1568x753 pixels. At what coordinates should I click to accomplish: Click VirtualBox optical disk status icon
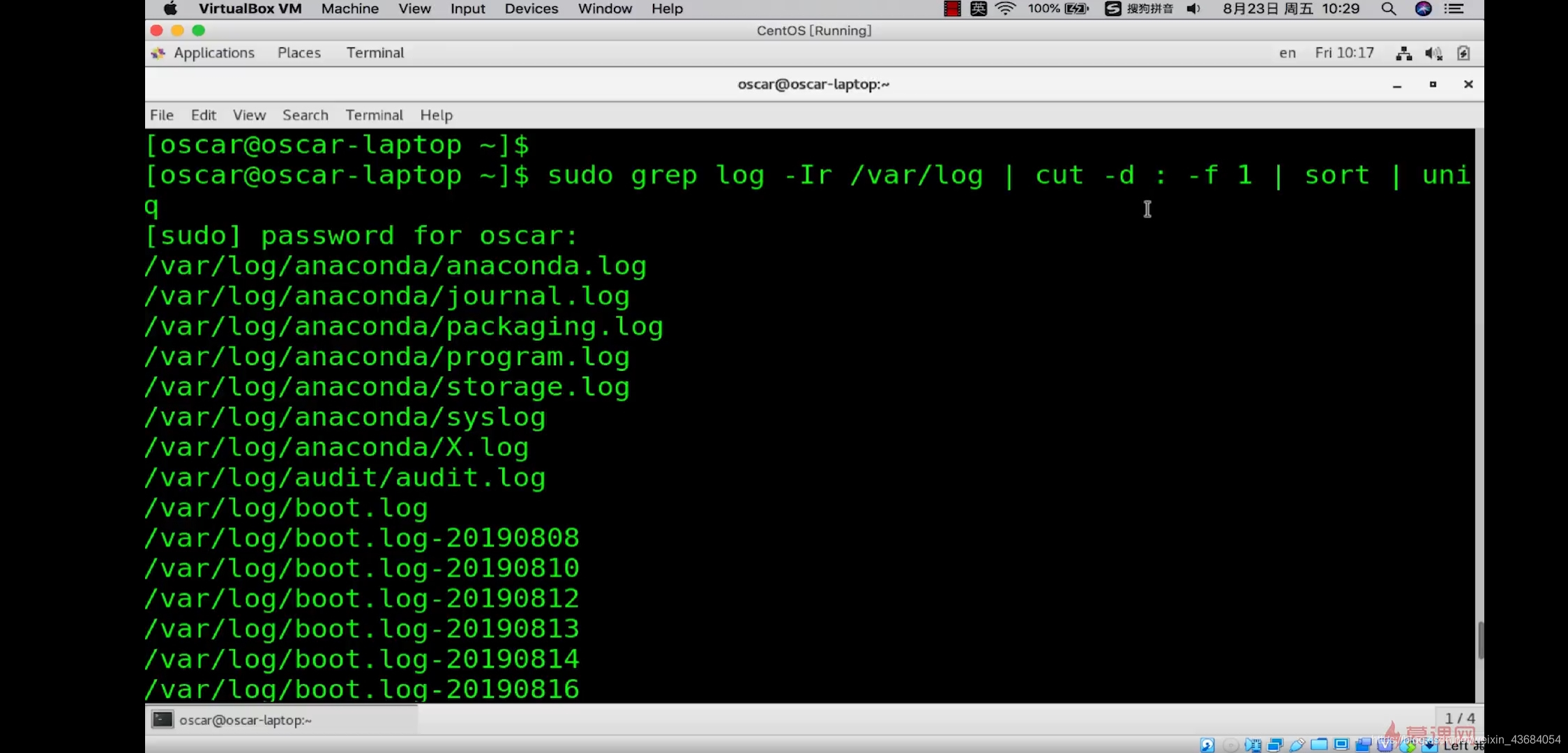[x=1231, y=745]
